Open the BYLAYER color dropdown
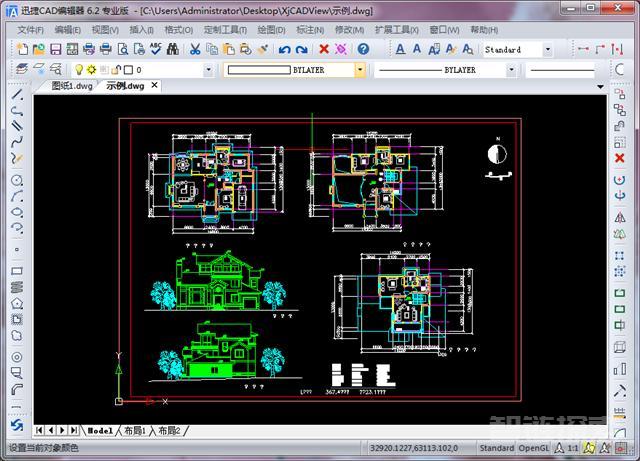Viewport: 640px width, 461px height. [360, 70]
